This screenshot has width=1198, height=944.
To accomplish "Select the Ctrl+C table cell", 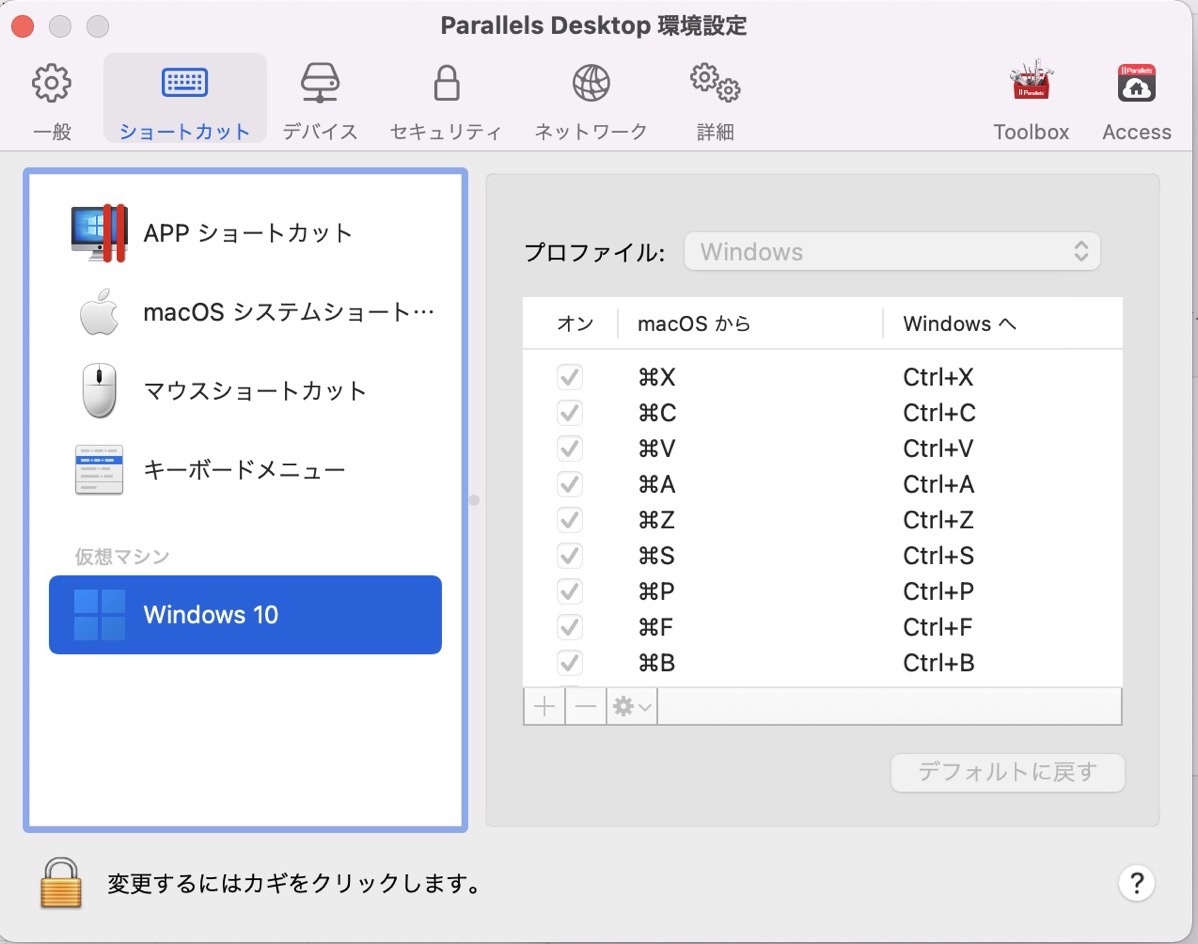I will tap(939, 412).
